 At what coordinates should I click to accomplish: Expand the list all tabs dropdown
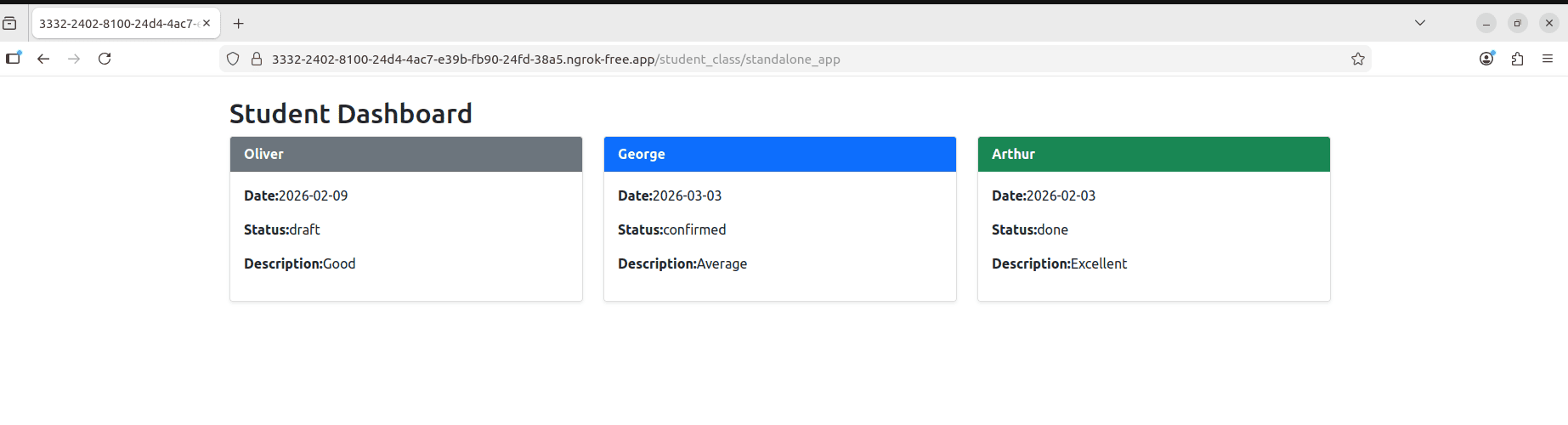pos(1420,23)
